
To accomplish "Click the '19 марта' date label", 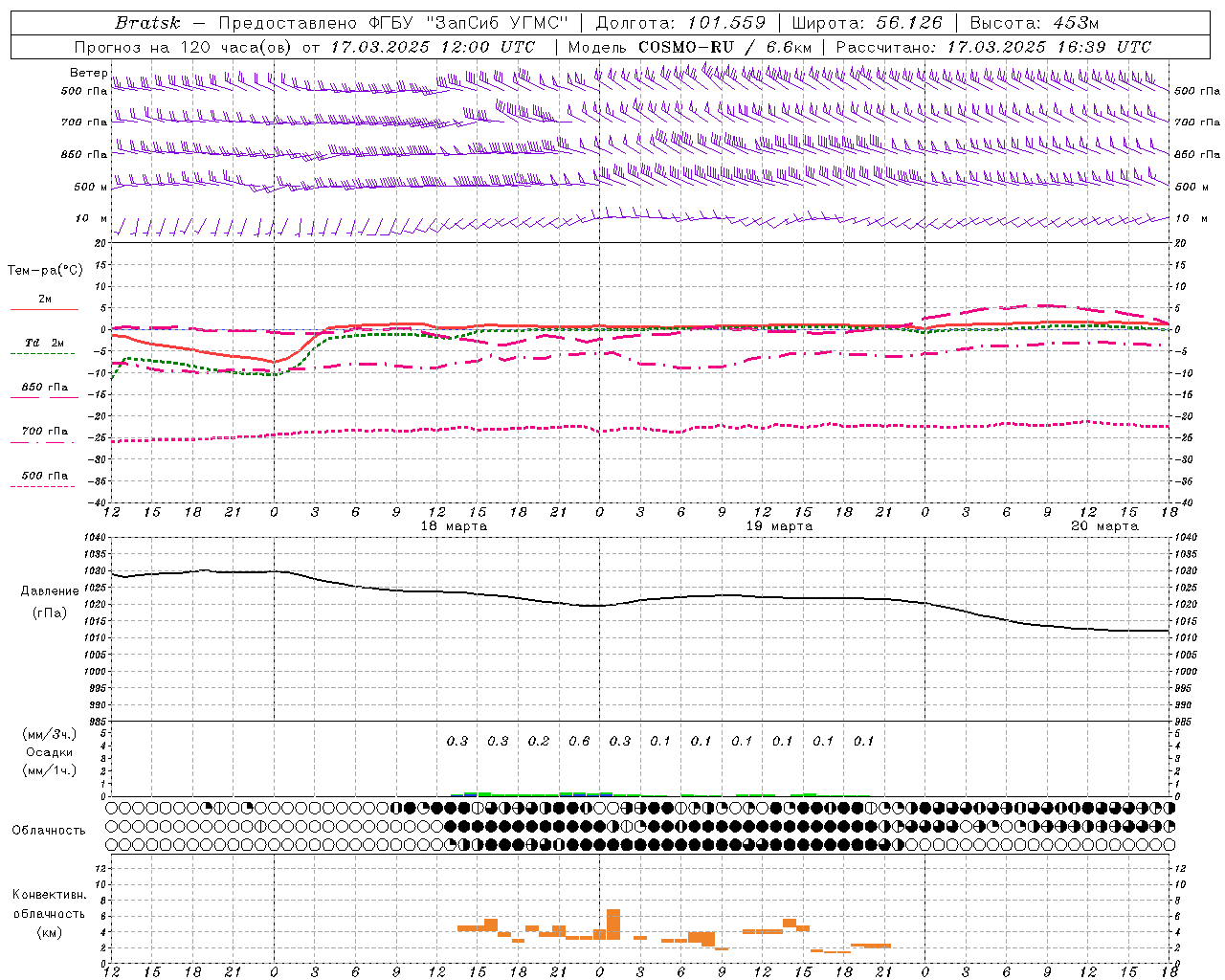I will tap(779, 526).
